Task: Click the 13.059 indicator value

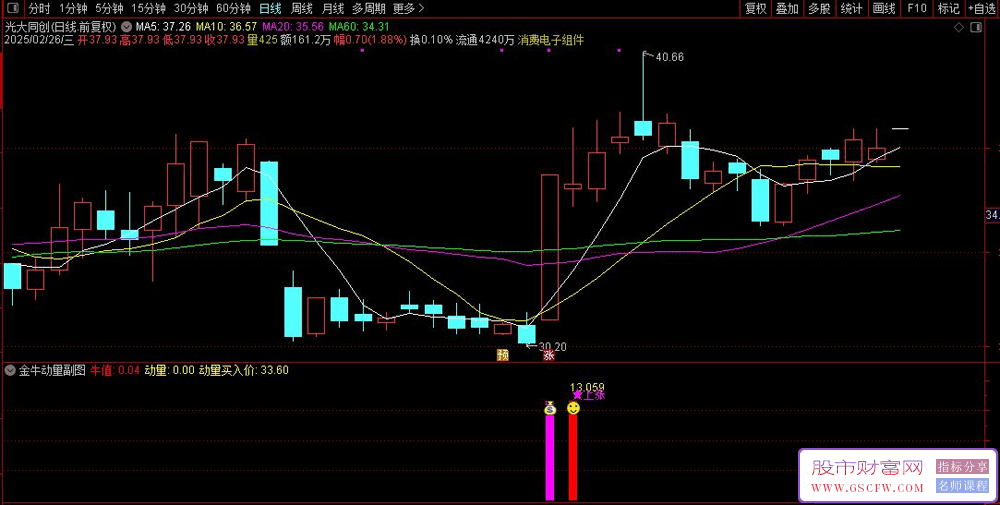Action: coord(587,387)
